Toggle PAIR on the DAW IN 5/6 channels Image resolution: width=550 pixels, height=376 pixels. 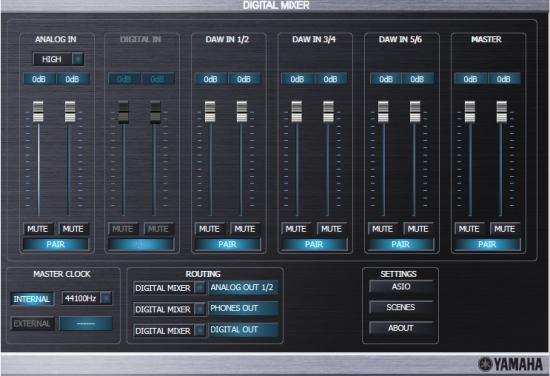click(x=401, y=244)
